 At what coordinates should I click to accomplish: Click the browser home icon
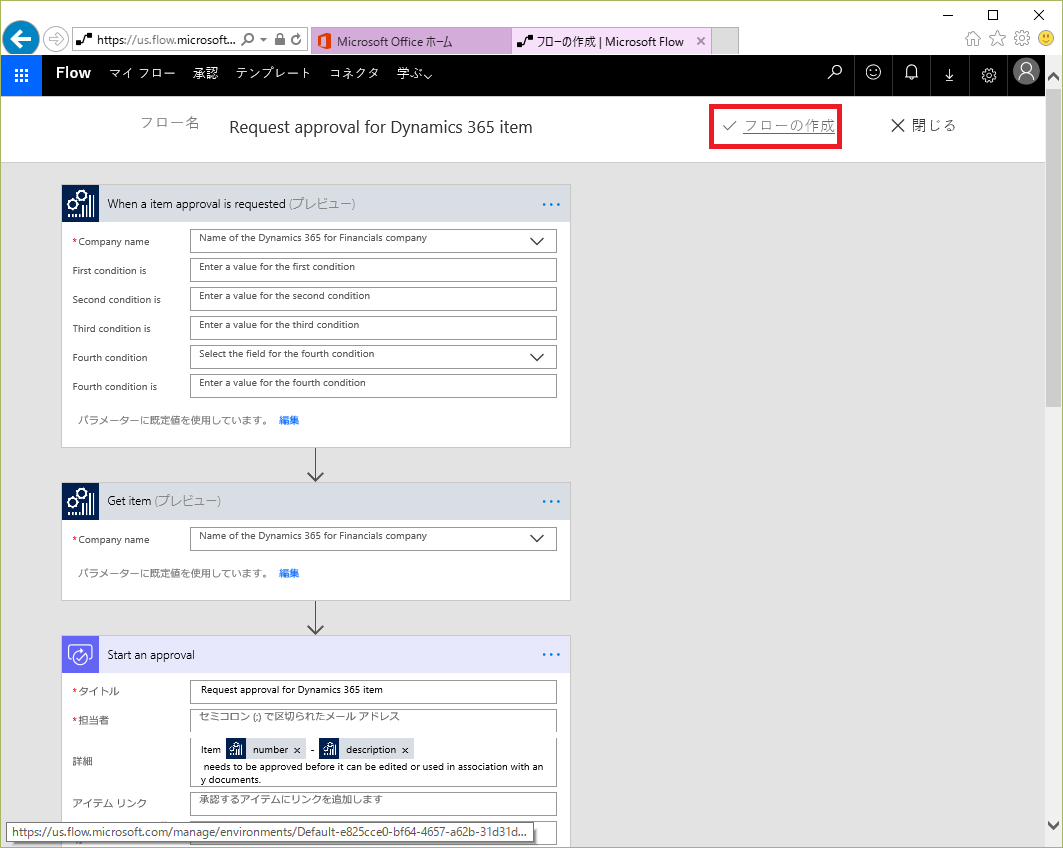tap(973, 39)
